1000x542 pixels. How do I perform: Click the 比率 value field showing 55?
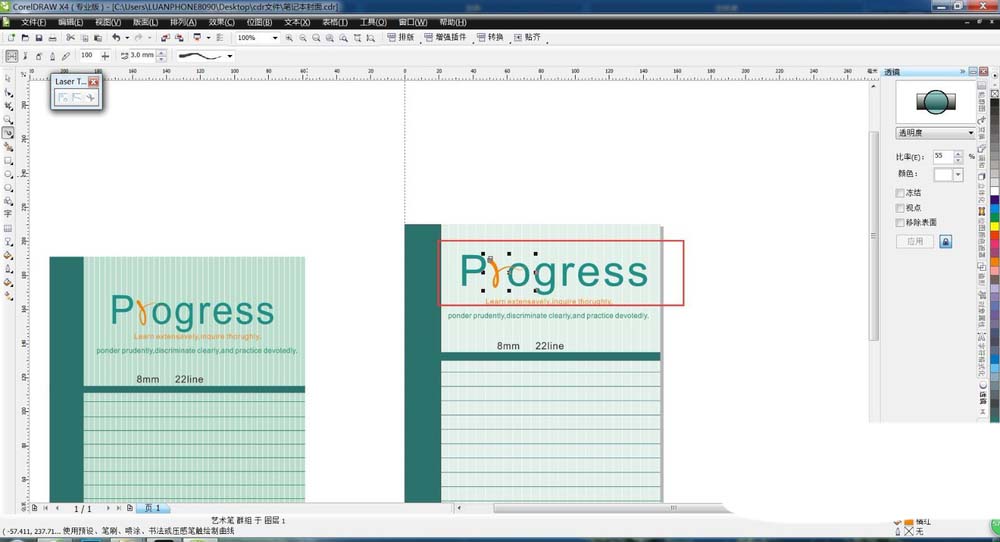pos(942,156)
